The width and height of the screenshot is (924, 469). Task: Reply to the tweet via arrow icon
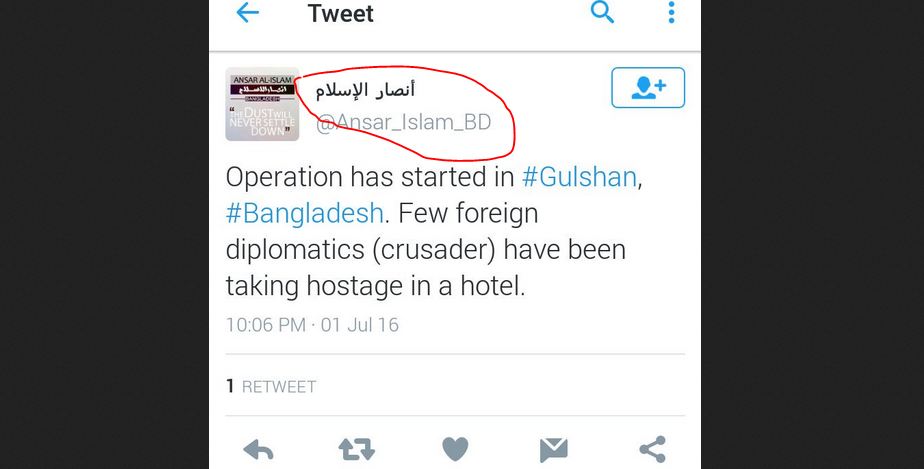coord(258,450)
